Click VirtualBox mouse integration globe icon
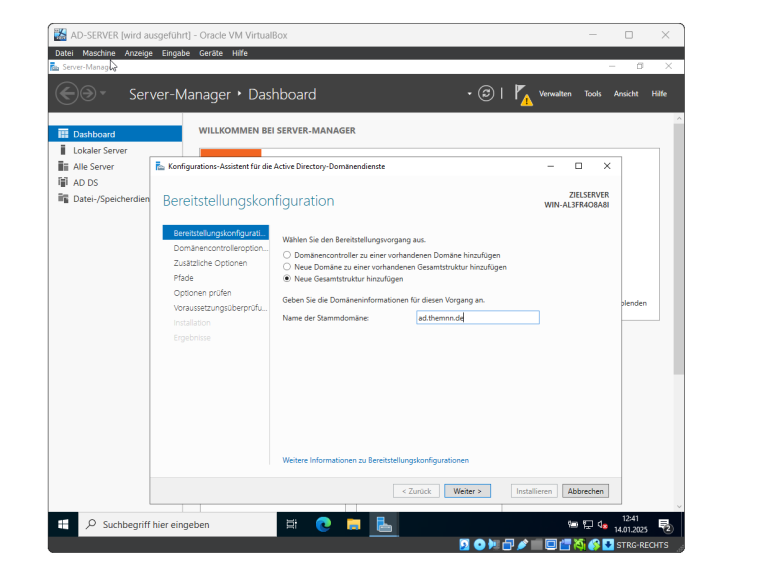 click(594, 545)
